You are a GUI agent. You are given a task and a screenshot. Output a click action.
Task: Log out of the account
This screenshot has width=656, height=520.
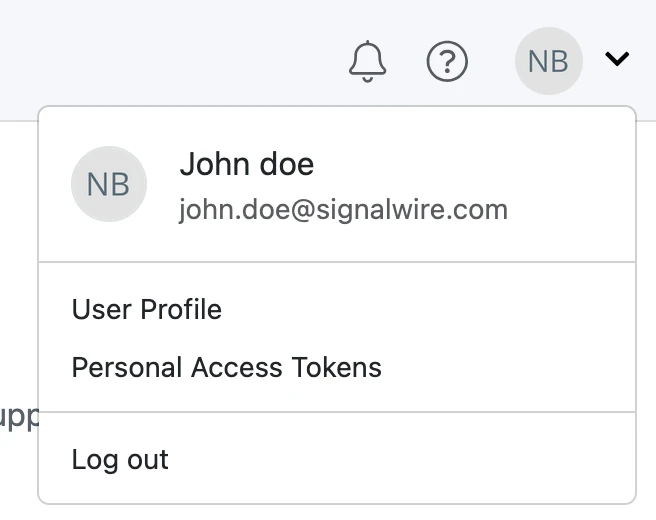point(120,460)
